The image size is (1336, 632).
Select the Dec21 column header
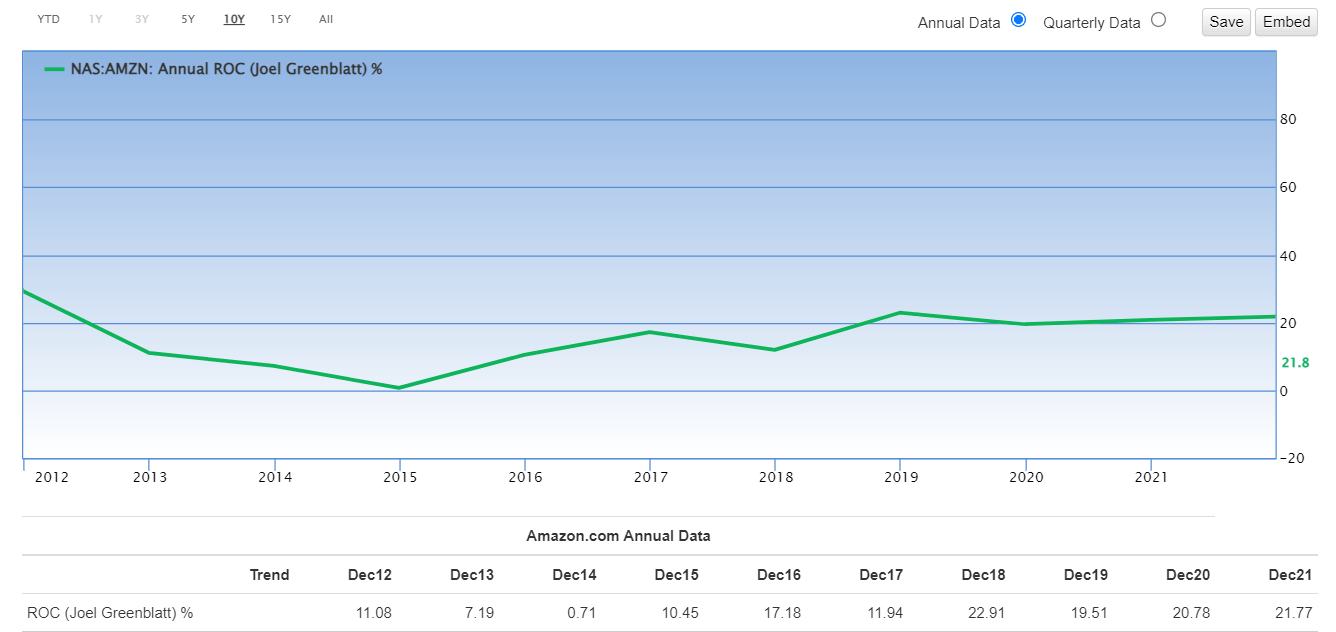(1291, 575)
